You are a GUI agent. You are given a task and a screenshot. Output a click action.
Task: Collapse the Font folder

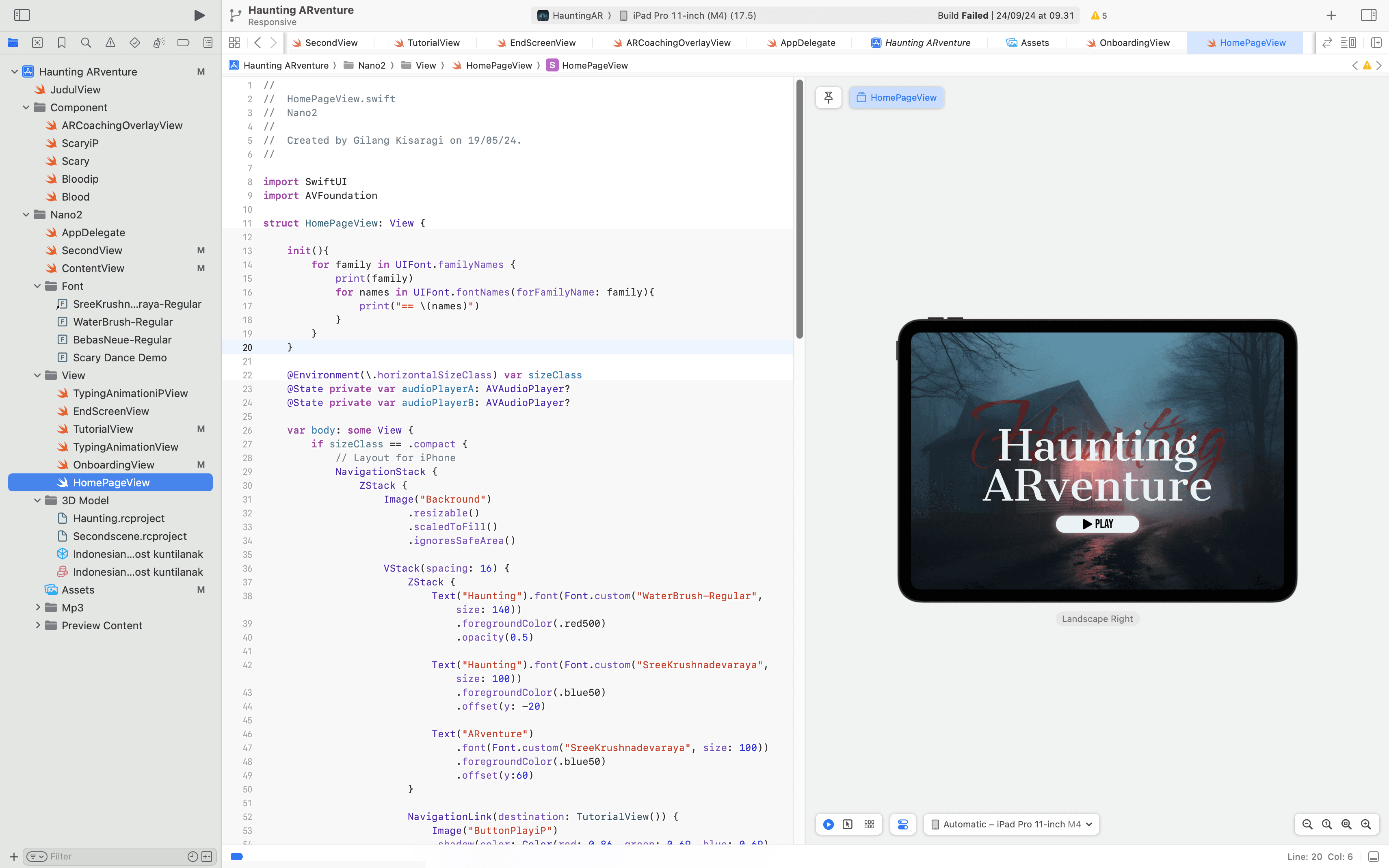click(x=37, y=286)
